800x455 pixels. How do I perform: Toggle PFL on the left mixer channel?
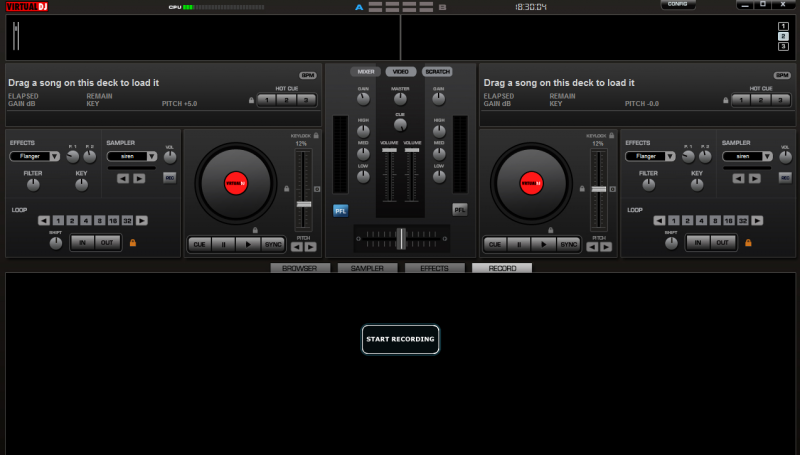[x=341, y=210]
